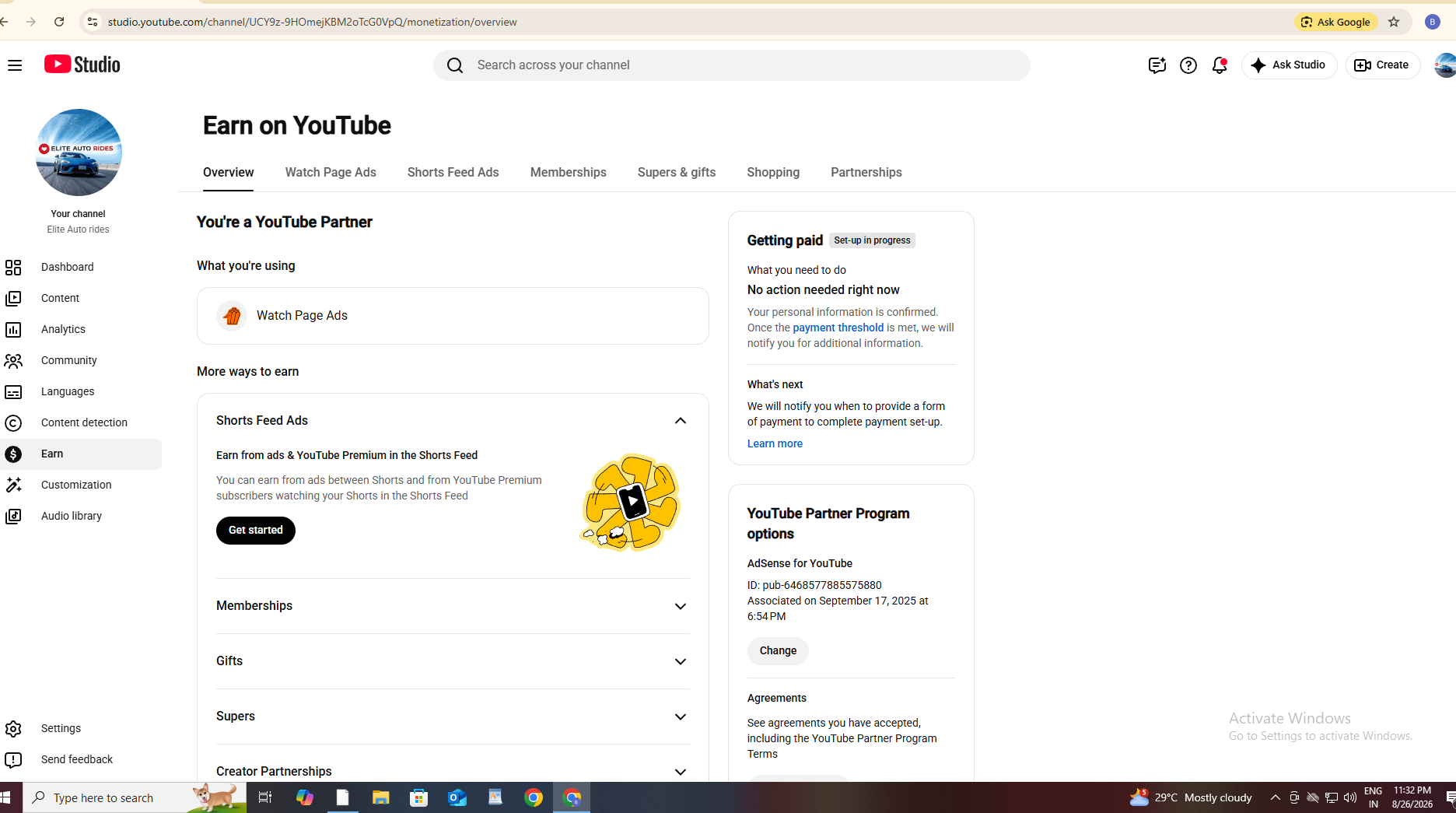Expand the Supers section
The width and height of the screenshot is (1456, 813).
[681, 717]
